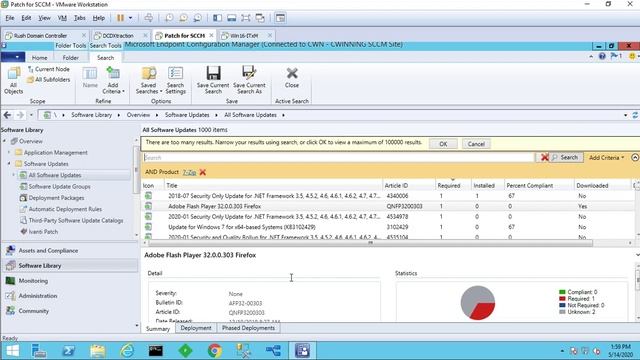Collapse search criteria with circle arrow
The image size is (640, 360).
635,158
